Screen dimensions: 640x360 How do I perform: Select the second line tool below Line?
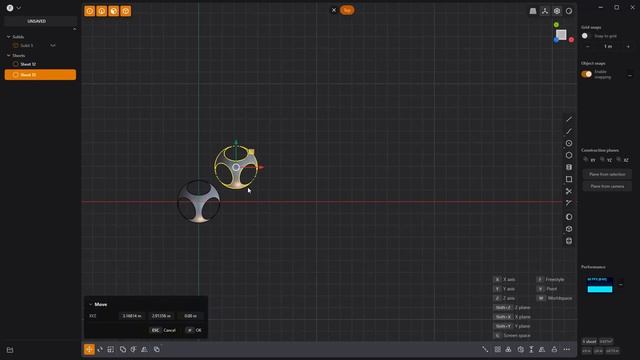pyautogui.click(x=569, y=131)
